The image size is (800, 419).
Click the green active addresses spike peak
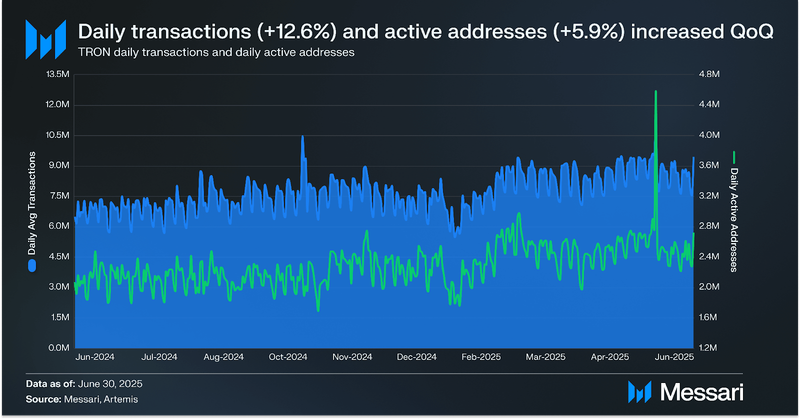(656, 92)
